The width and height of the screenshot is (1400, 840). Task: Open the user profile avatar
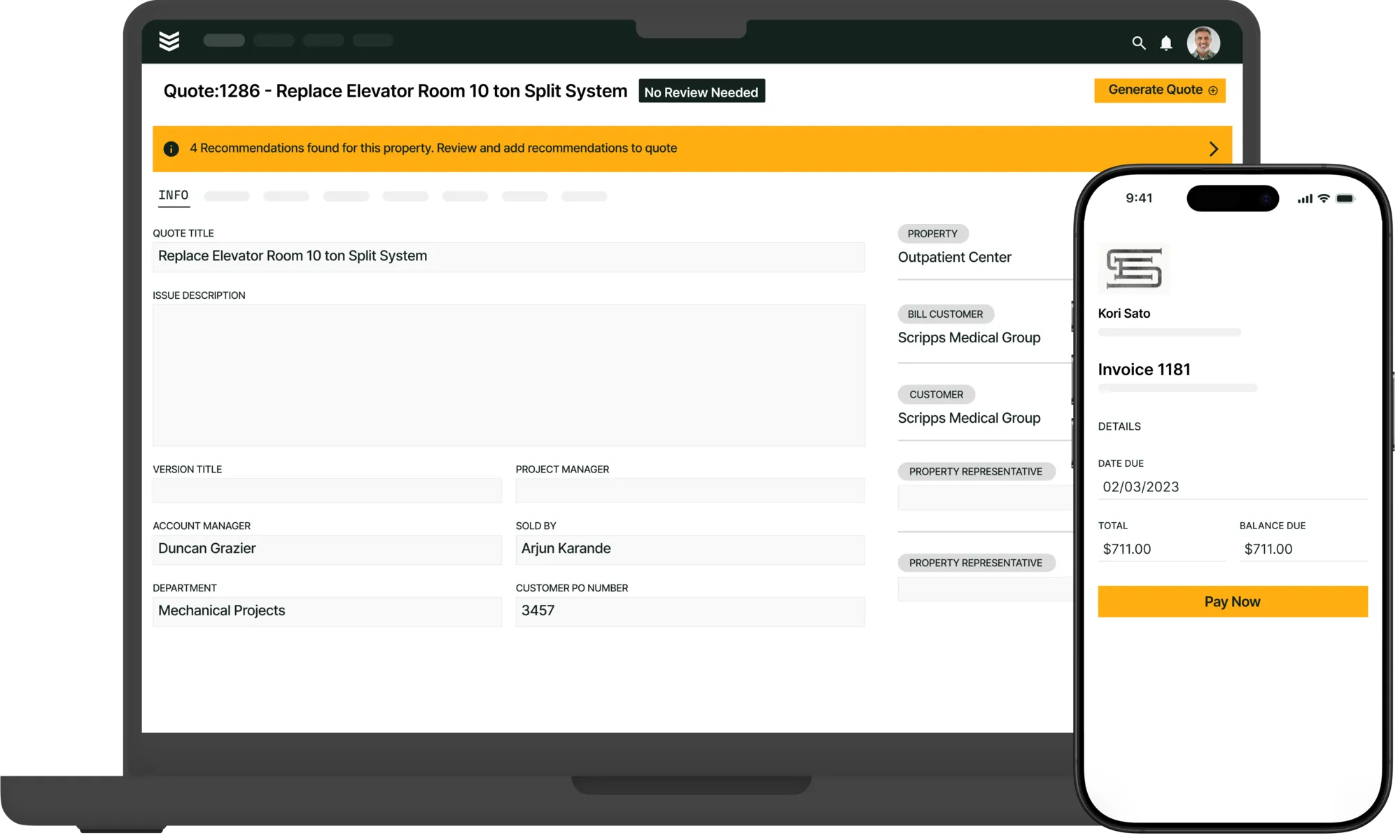(1203, 43)
